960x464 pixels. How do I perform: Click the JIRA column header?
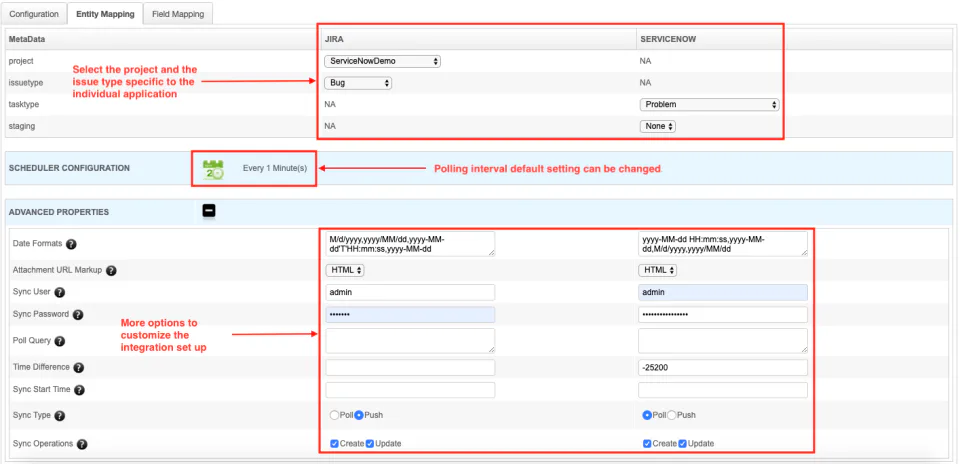click(x=334, y=39)
